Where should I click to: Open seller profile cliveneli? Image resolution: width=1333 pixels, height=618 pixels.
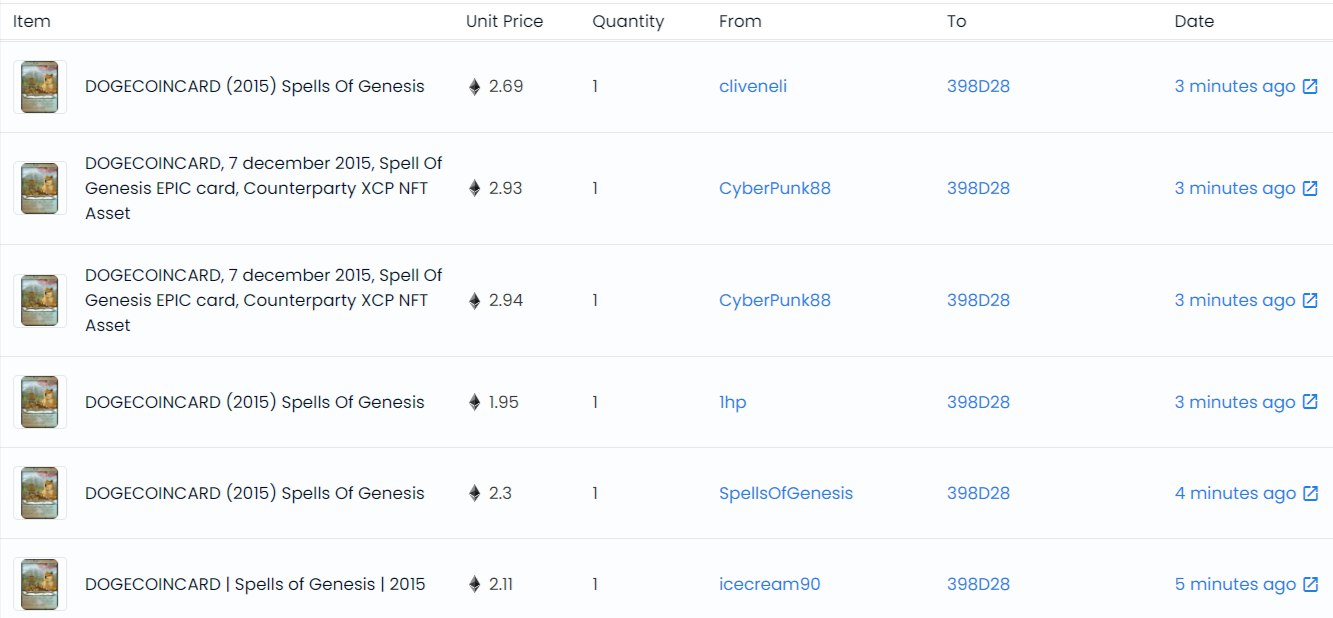tap(752, 87)
